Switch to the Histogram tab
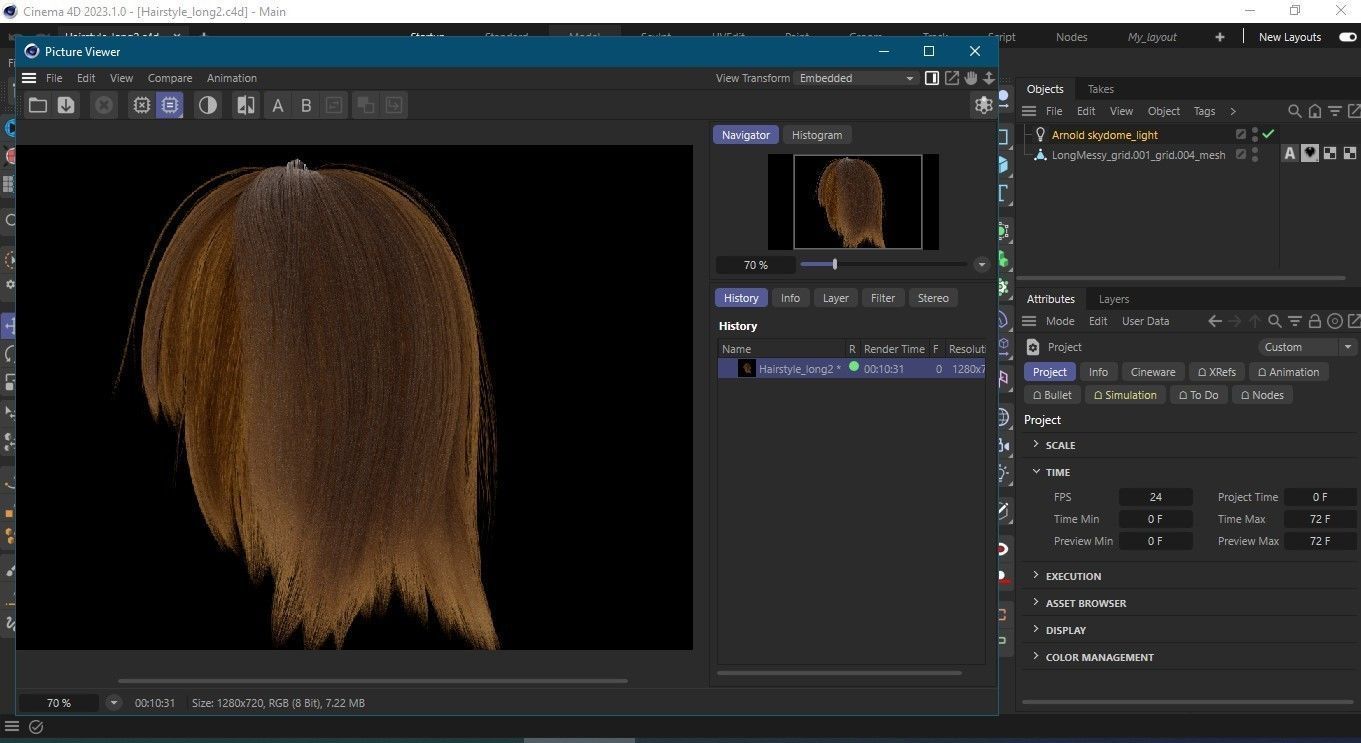The image size is (1361, 743). click(x=816, y=135)
